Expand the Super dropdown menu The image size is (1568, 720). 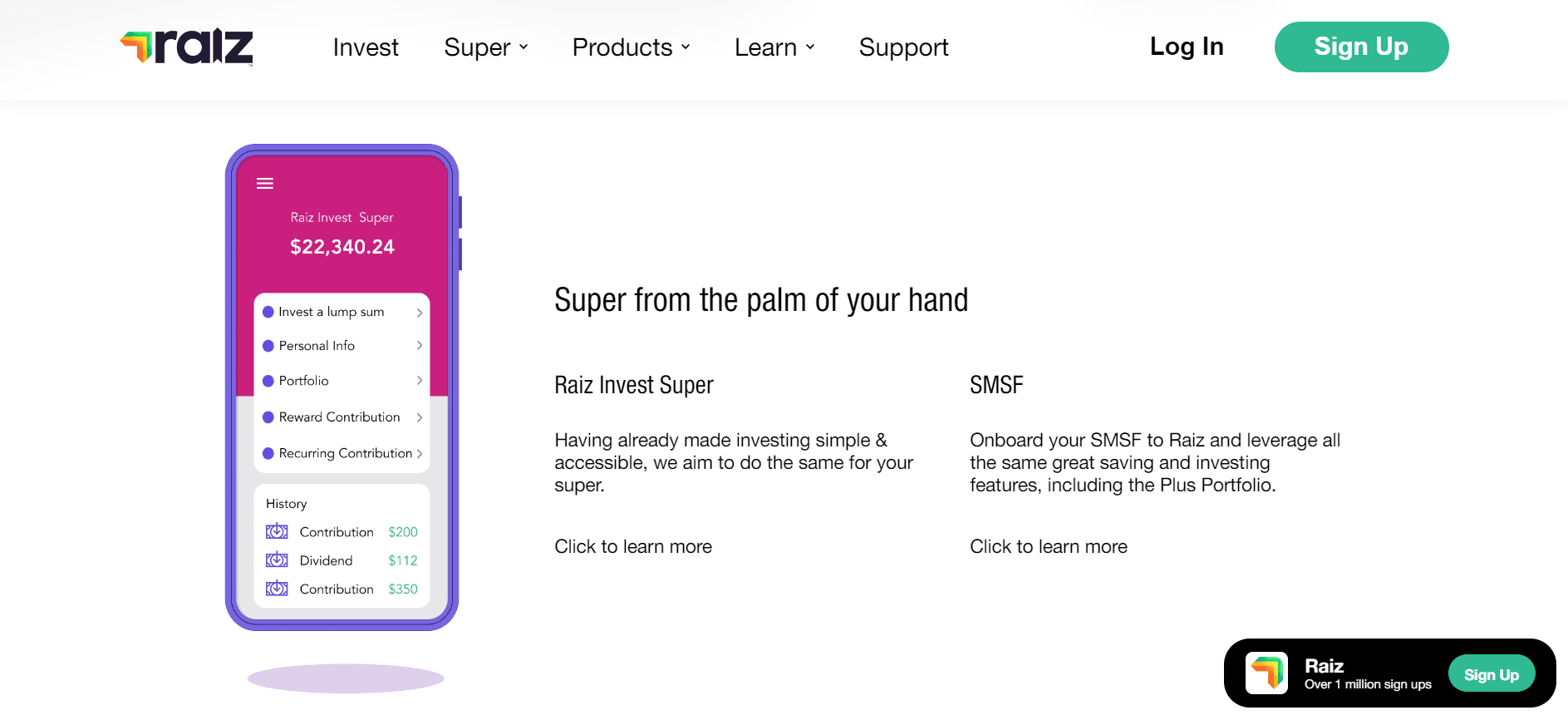click(485, 47)
